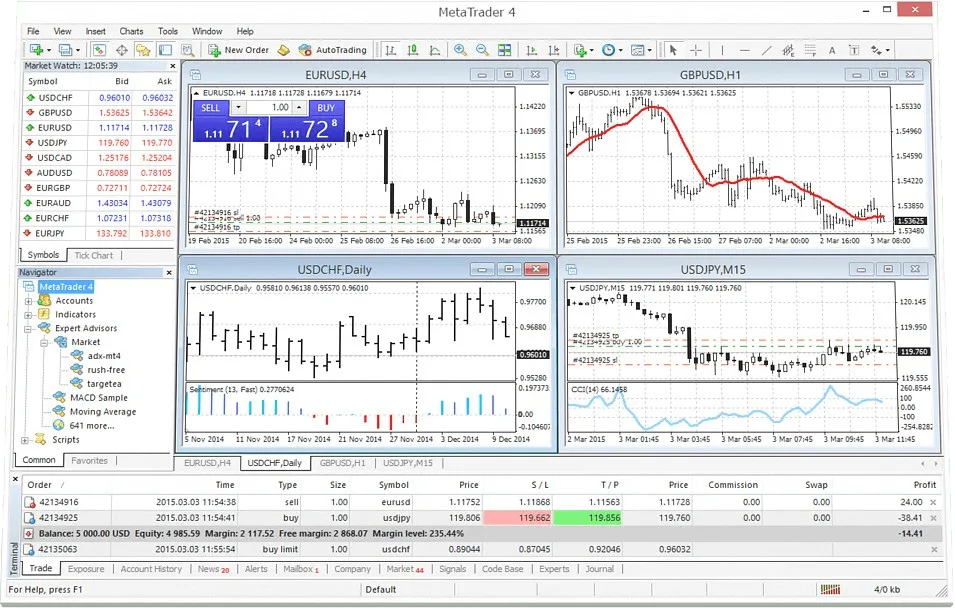Toggle chart auto scroll
This screenshot has height=614, width=955.
[531, 50]
